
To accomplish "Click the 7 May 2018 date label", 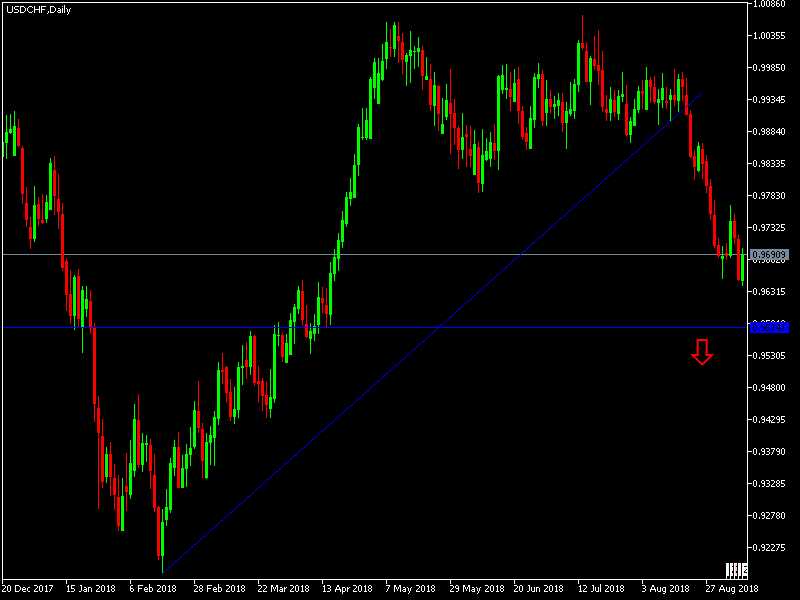I will point(411,588).
